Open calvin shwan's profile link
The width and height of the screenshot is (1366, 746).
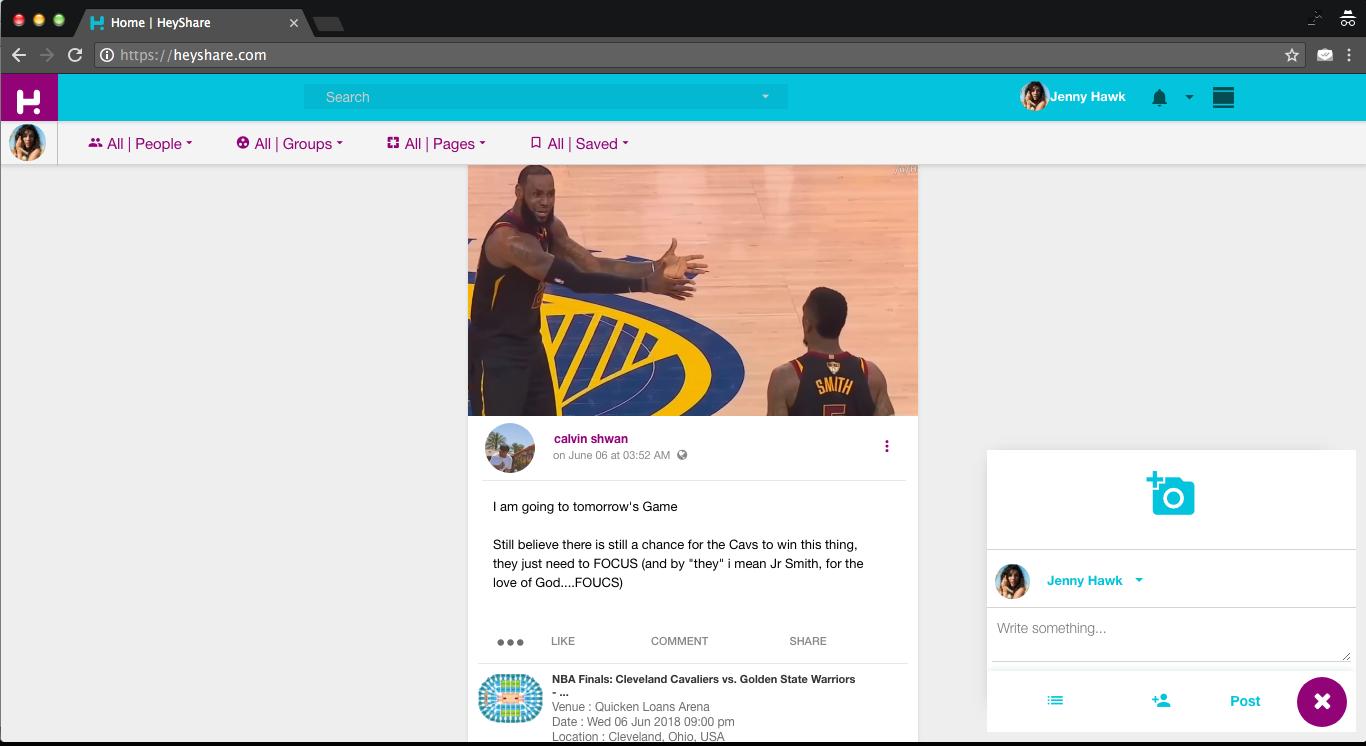point(590,438)
